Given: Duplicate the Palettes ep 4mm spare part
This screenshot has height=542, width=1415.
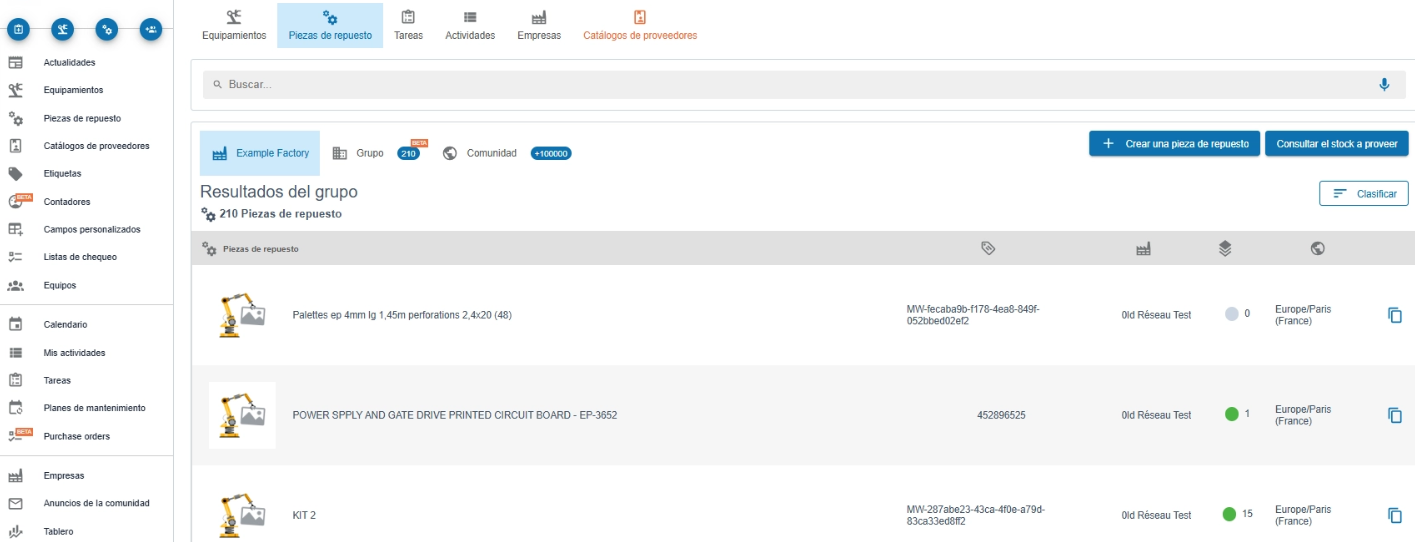Looking at the screenshot, I should (x=1395, y=315).
